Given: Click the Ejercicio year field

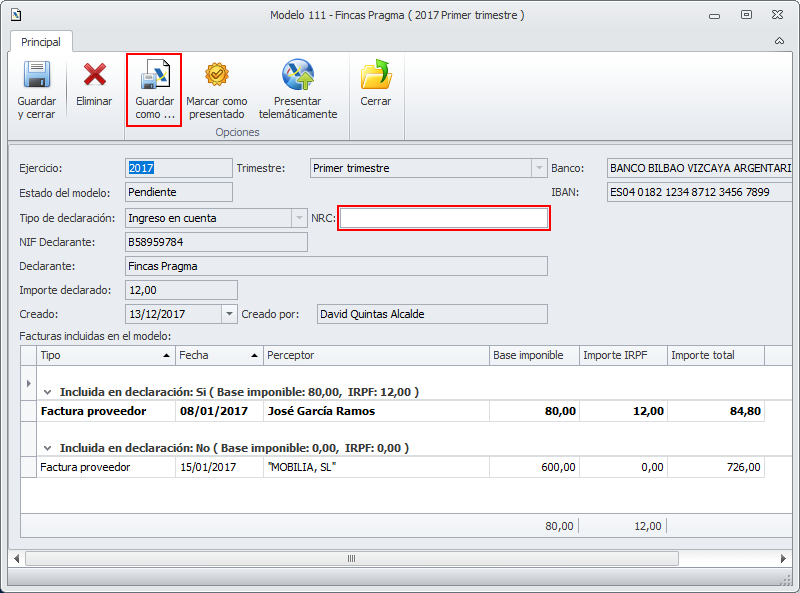Looking at the screenshot, I should click(x=178, y=168).
